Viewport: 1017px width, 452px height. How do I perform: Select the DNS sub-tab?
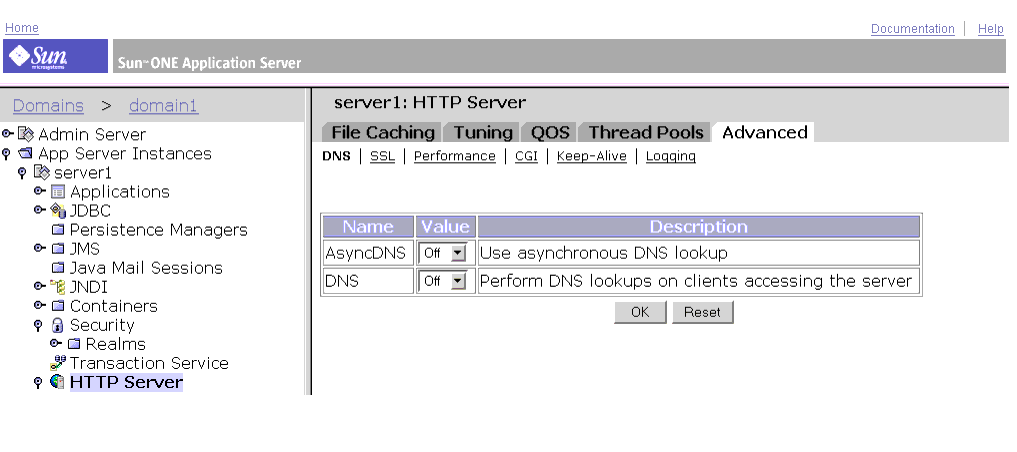[337, 156]
